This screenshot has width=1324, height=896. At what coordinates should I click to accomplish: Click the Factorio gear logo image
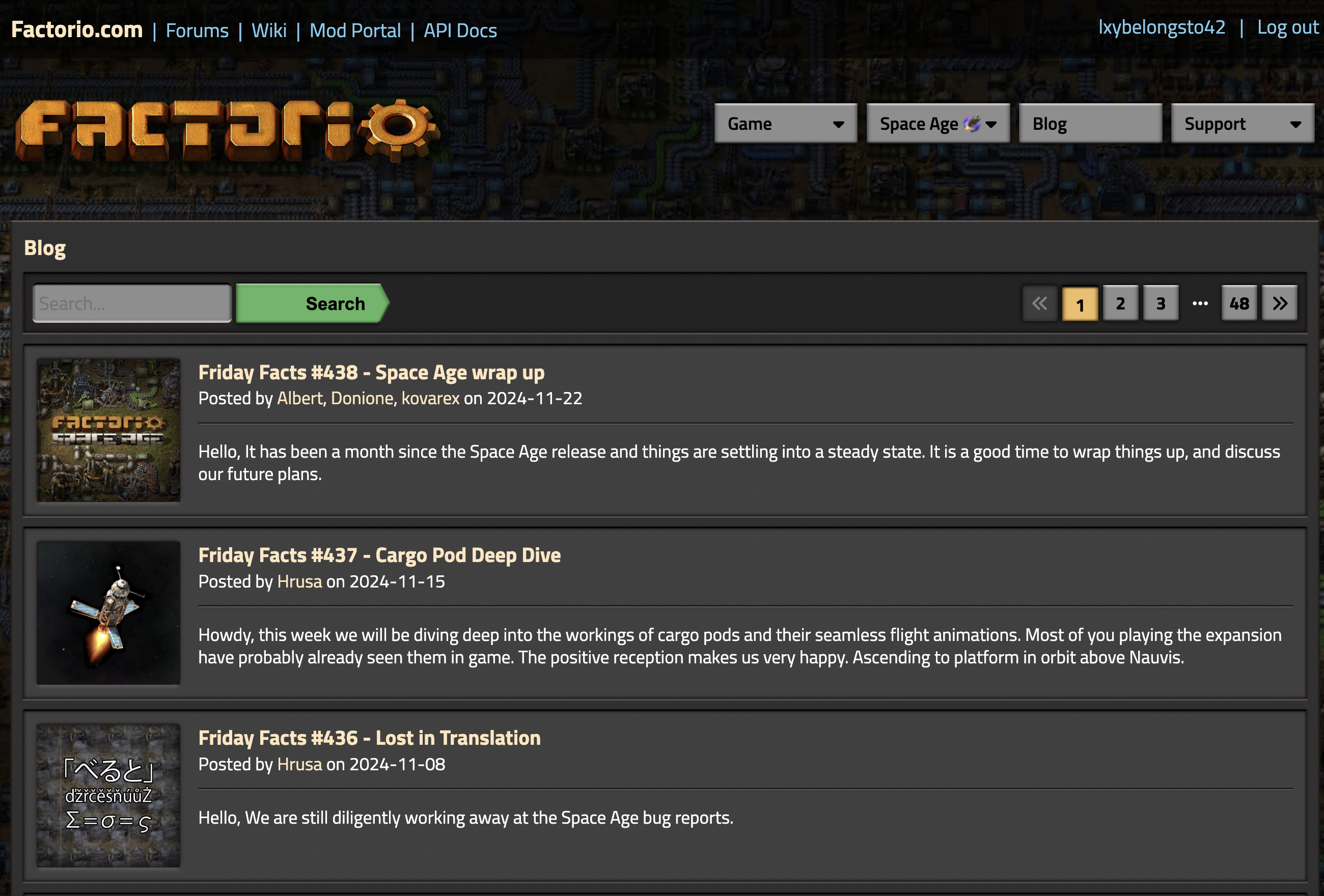(227, 130)
